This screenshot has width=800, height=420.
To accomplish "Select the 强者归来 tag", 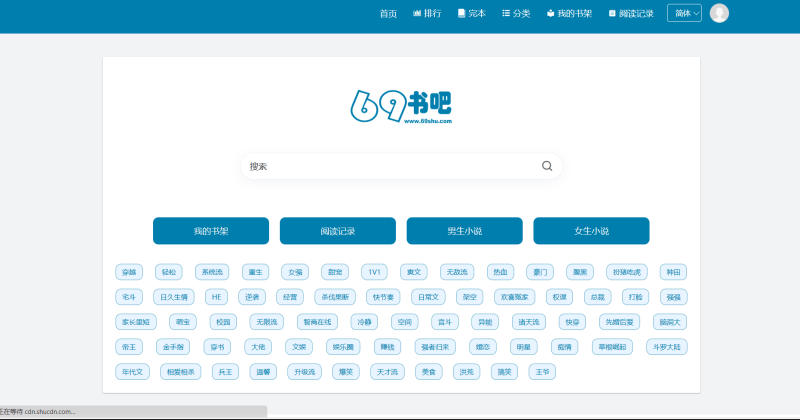I will pos(435,347).
